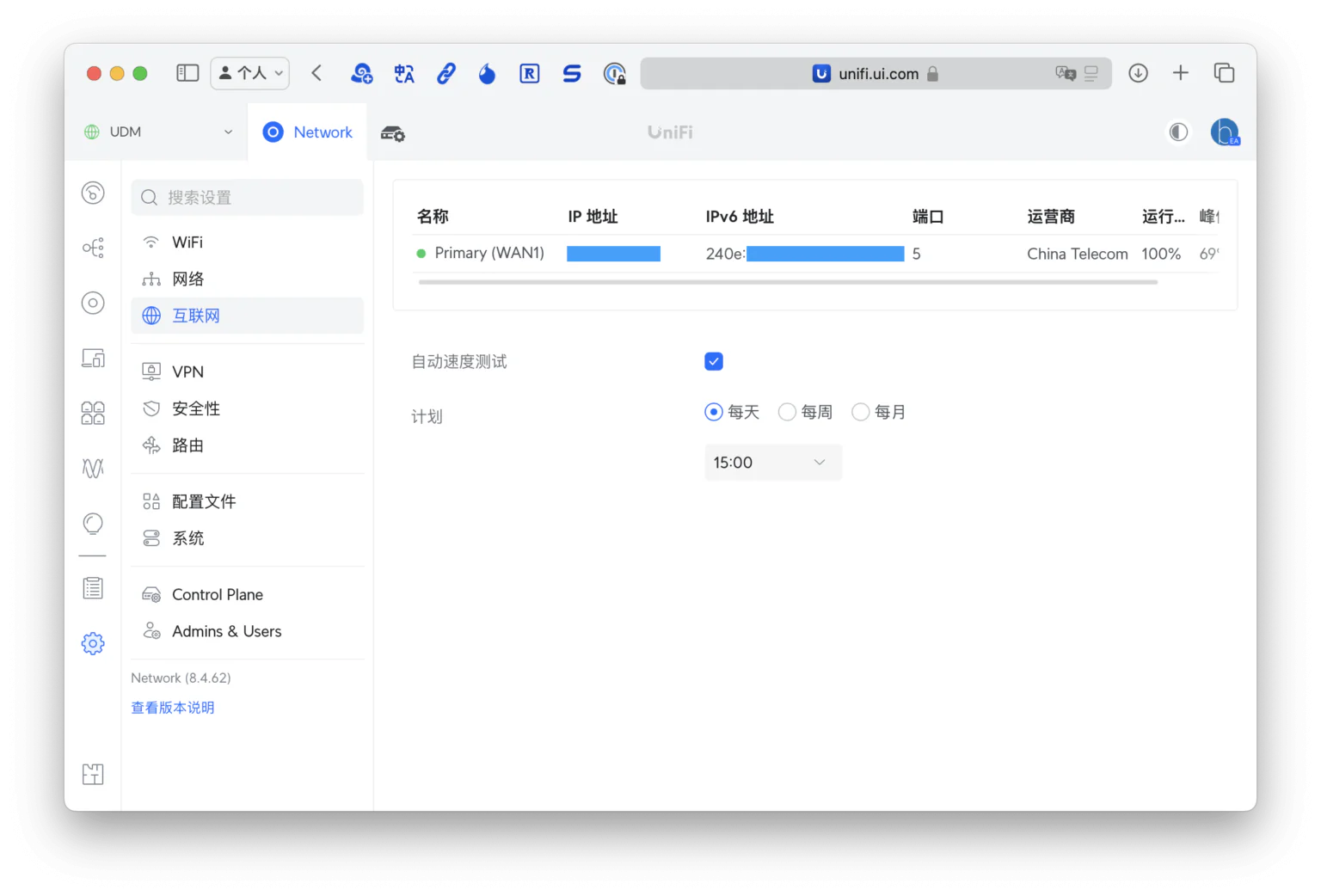The height and width of the screenshot is (896, 1321).
Task: Open the UniFi devices sidebar icon
Action: click(x=93, y=303)
